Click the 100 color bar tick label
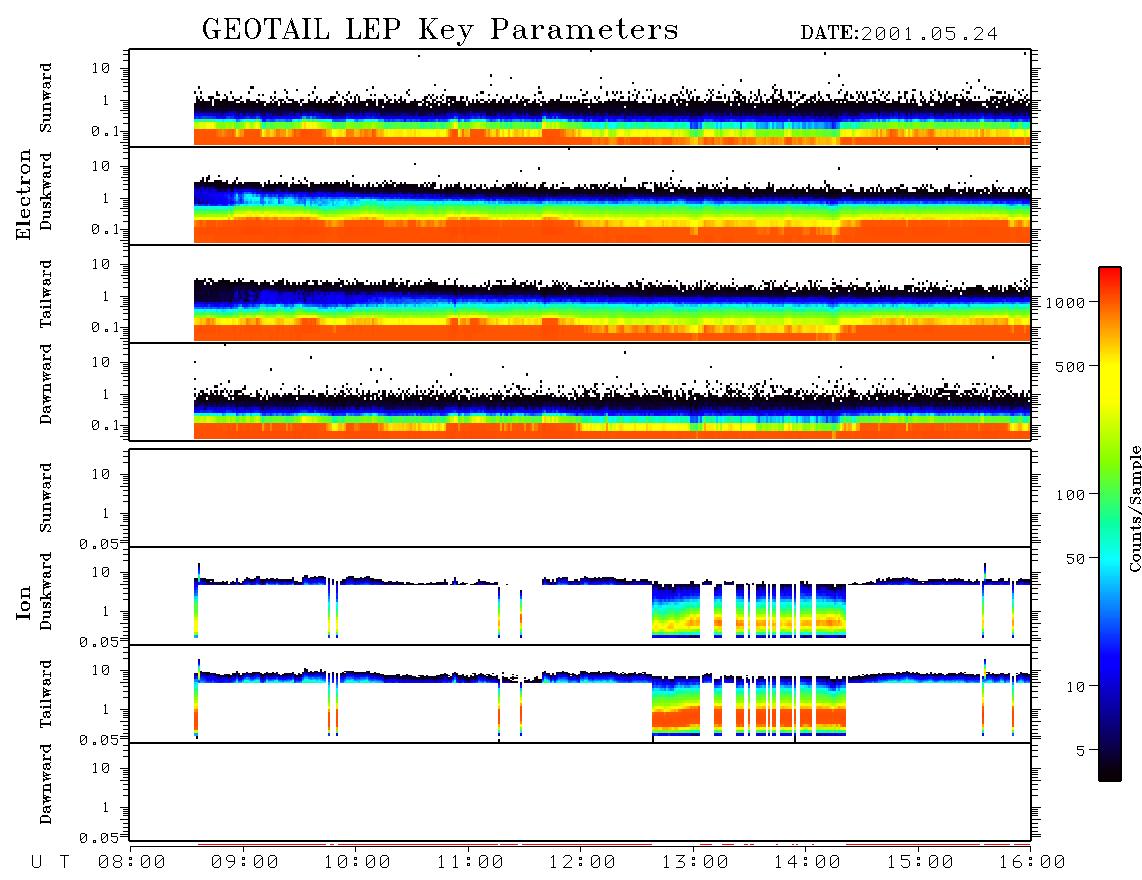The height and width of the screenshot is (880, 1142). point(1070,495)
